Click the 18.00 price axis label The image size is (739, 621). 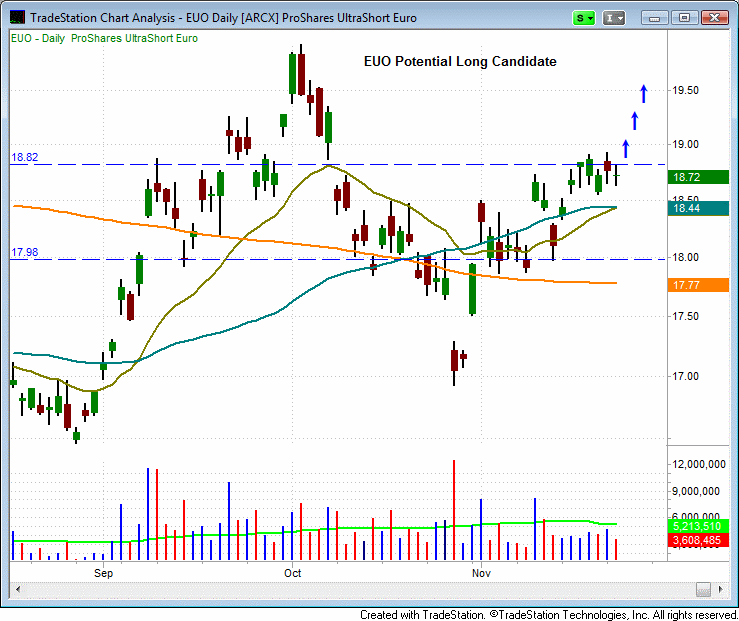coord(685,257)
